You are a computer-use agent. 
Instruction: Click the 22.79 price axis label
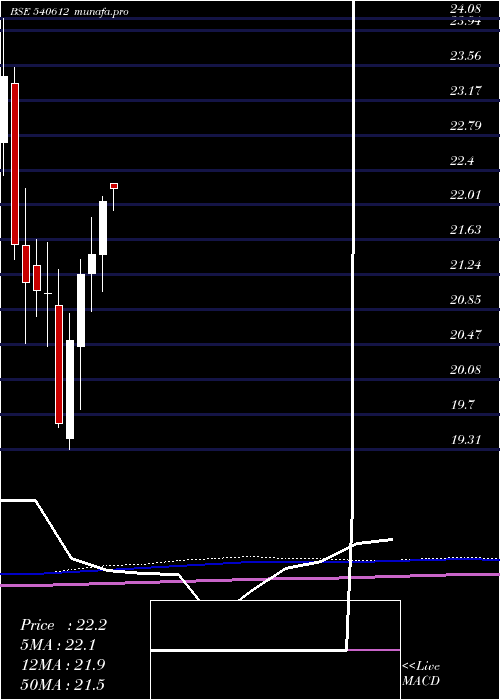[x=466, y=125]
